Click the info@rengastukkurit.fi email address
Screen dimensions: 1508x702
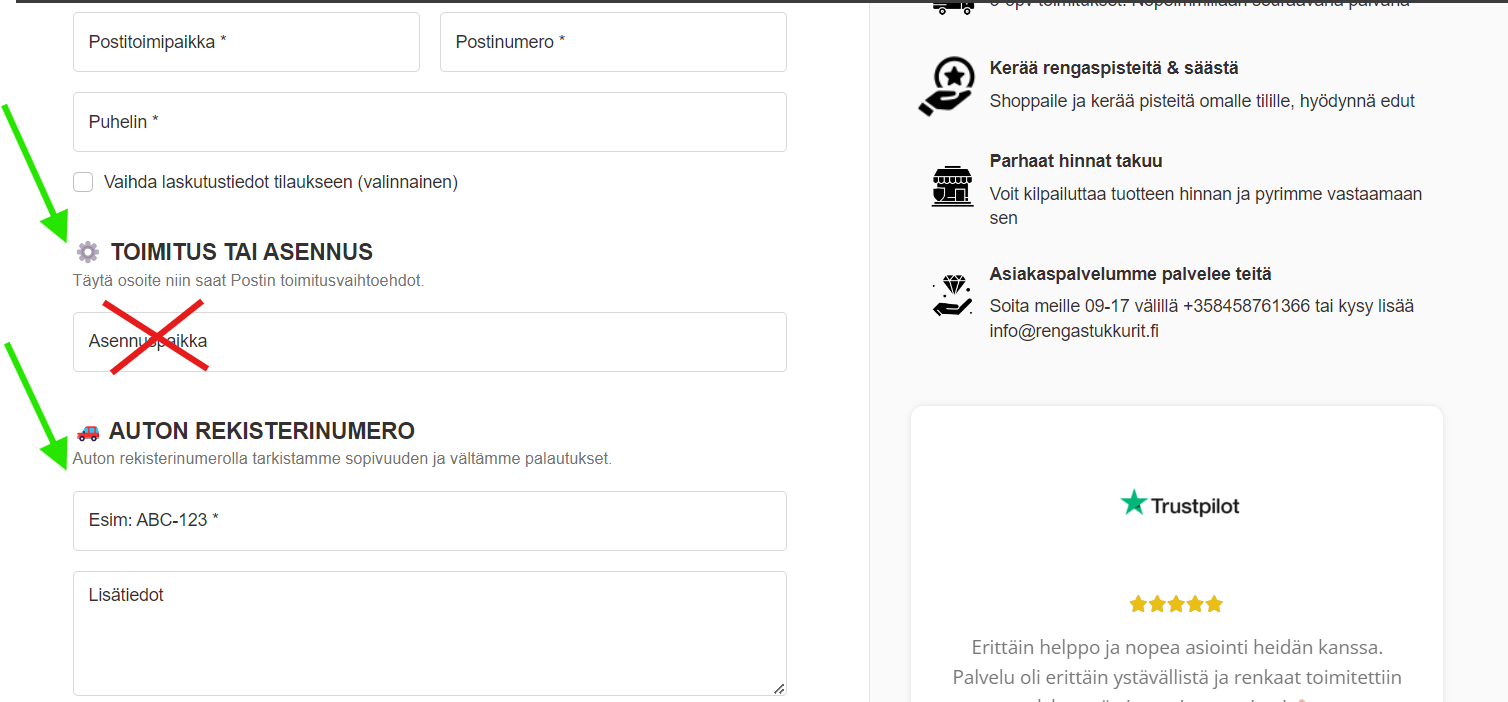click(1074, 331)
